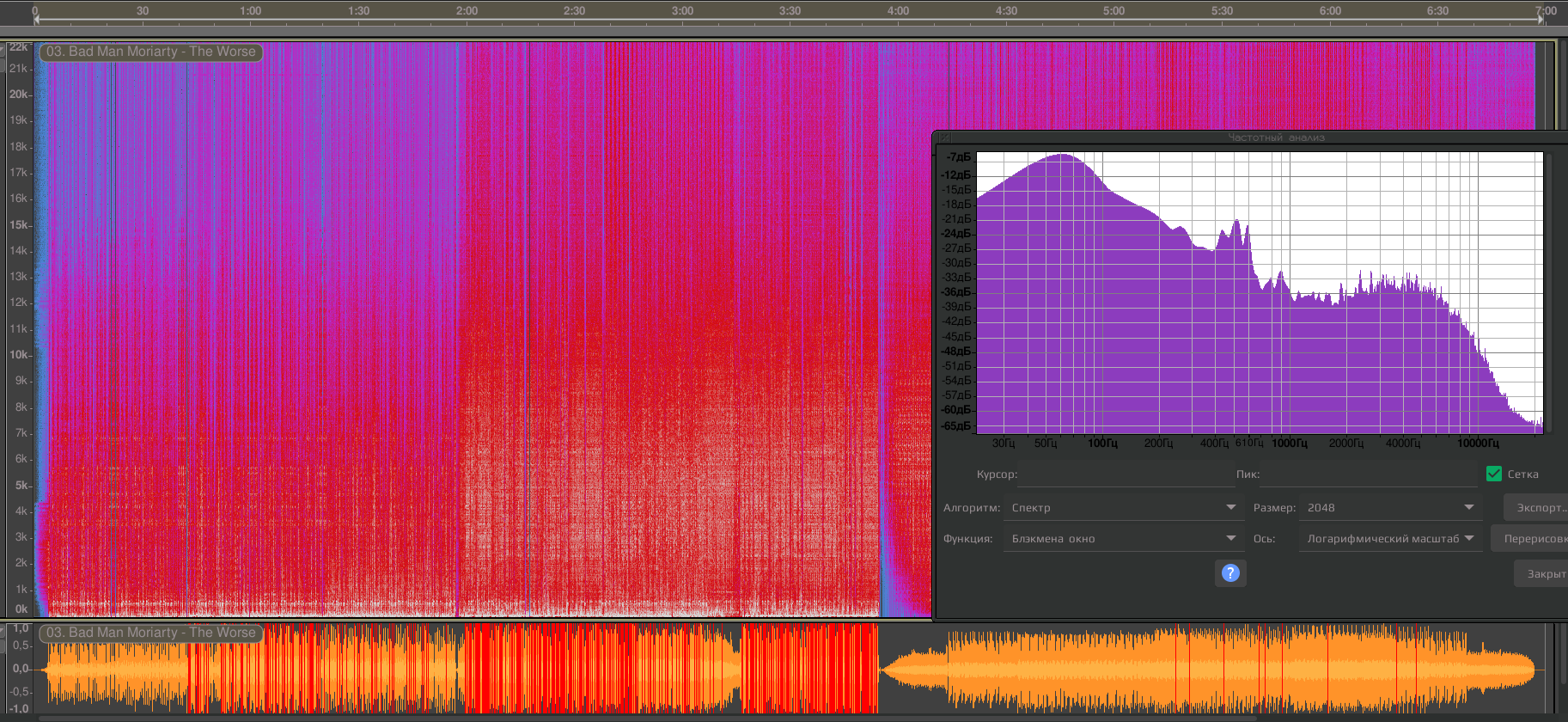The height and width of the screenshot is (722, 1568).
Task: Click the Пик readout field
Action: (1369, 474)
